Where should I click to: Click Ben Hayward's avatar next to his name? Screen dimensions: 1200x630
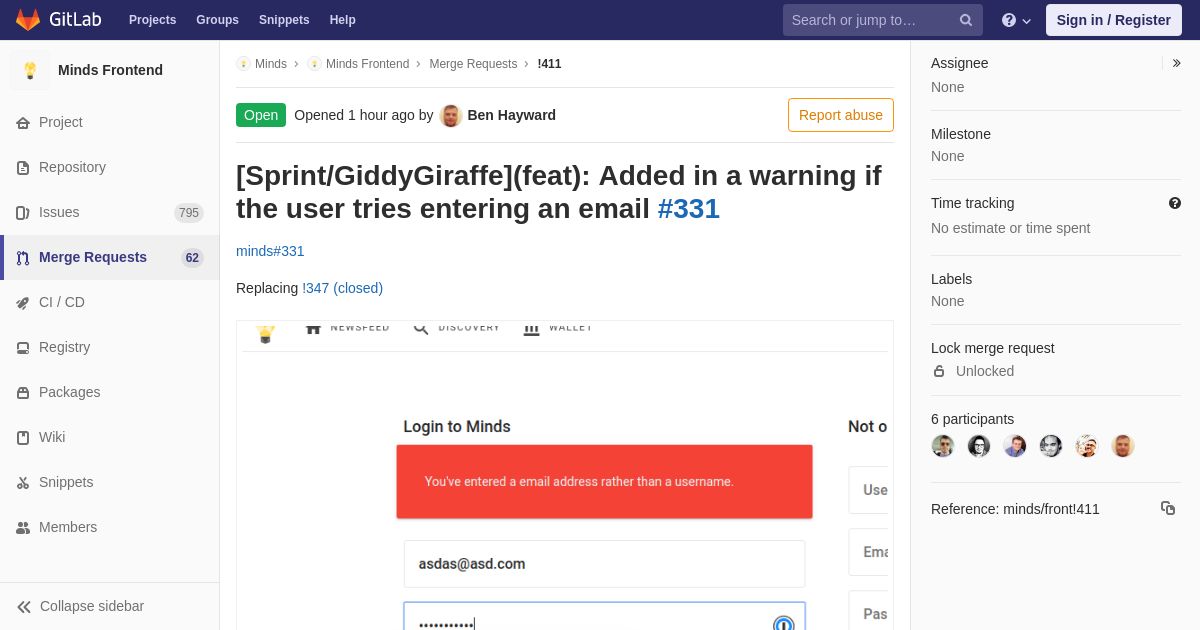451,115
